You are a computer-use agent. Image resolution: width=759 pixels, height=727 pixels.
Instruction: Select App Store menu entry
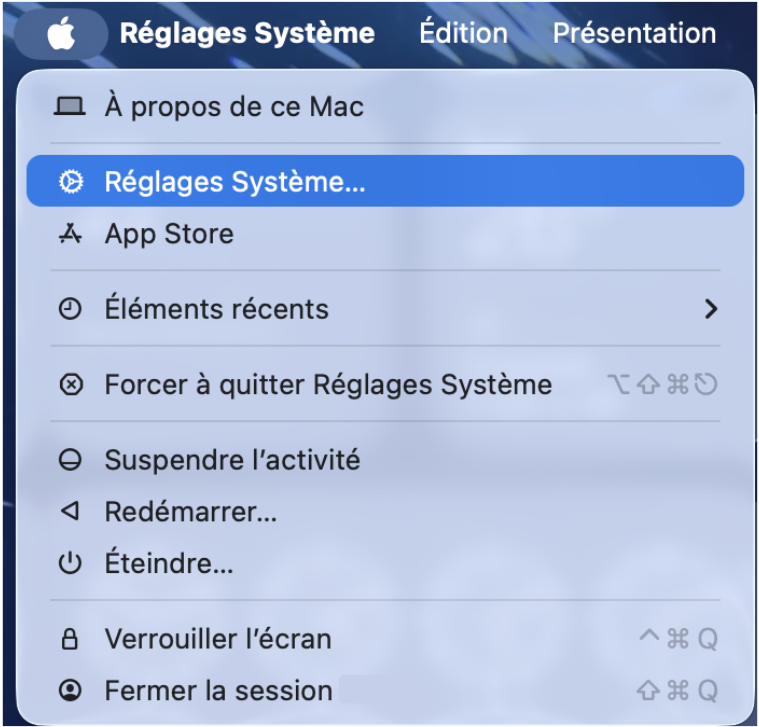(x=169, y=234)
